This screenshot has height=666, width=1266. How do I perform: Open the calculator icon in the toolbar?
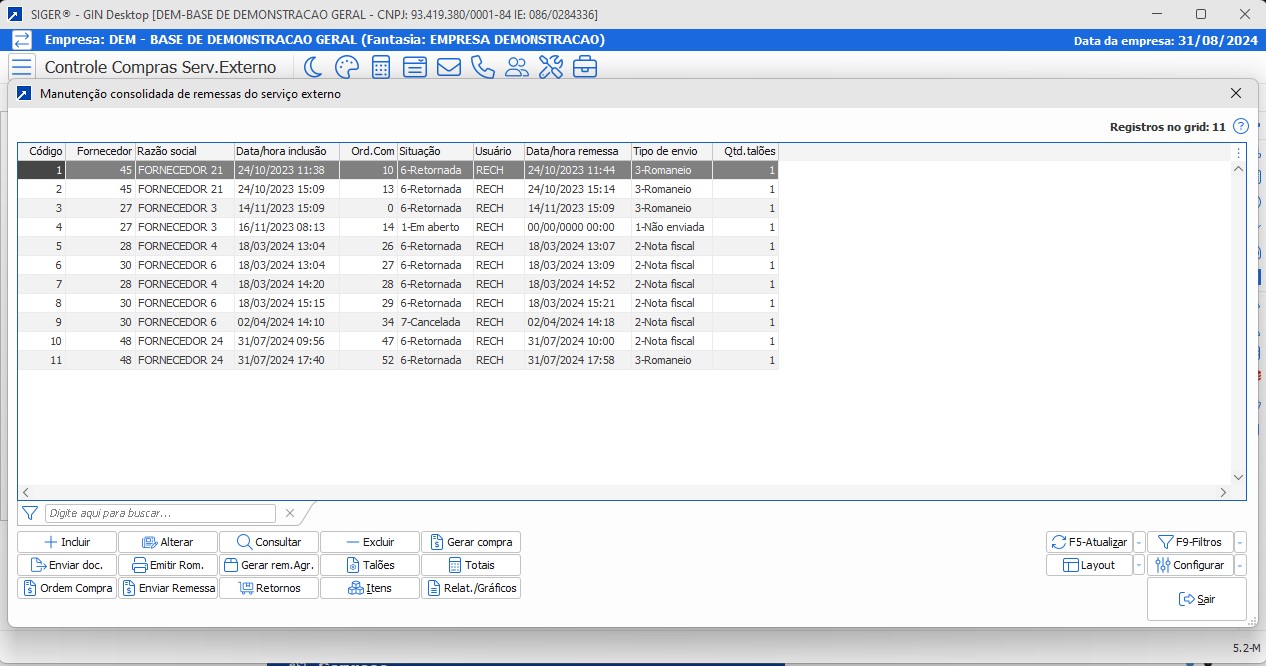(x=381, y=67)
